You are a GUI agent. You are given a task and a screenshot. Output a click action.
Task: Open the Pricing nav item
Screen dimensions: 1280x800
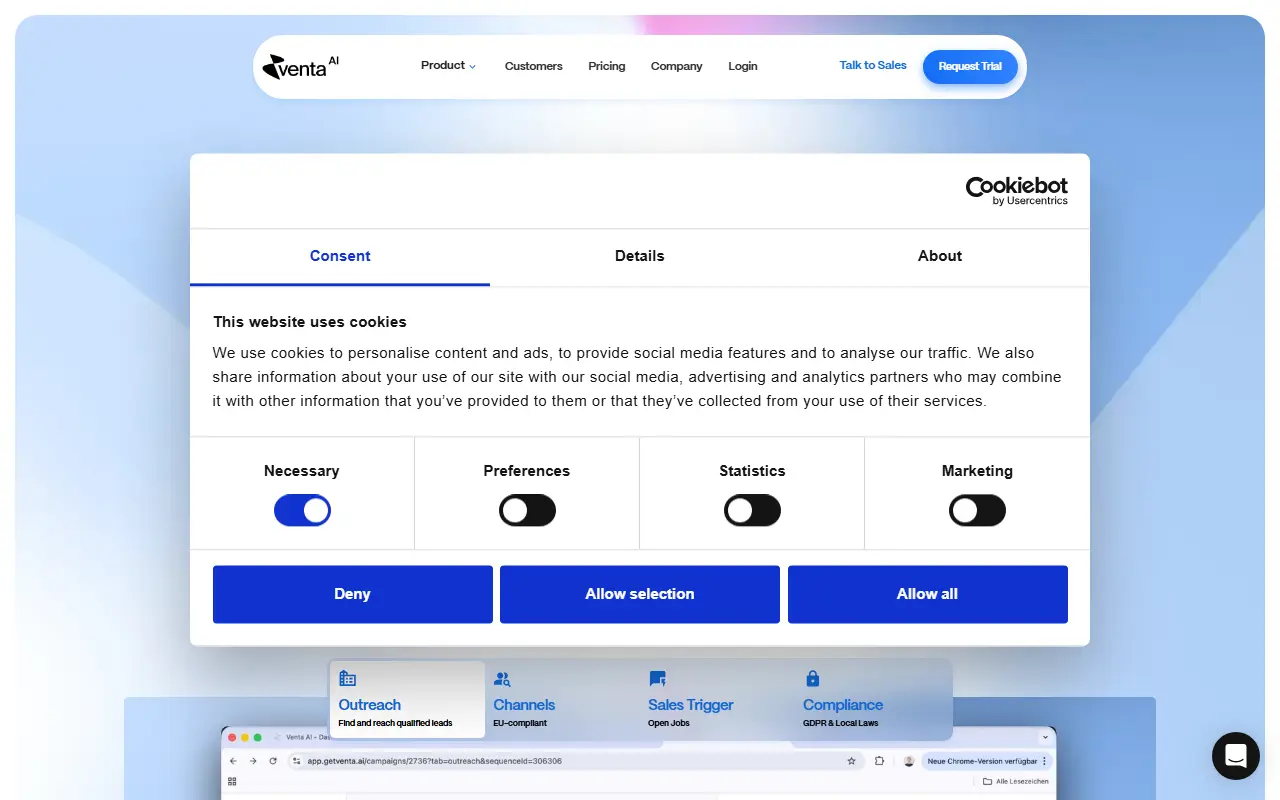[x=607, y=66]
